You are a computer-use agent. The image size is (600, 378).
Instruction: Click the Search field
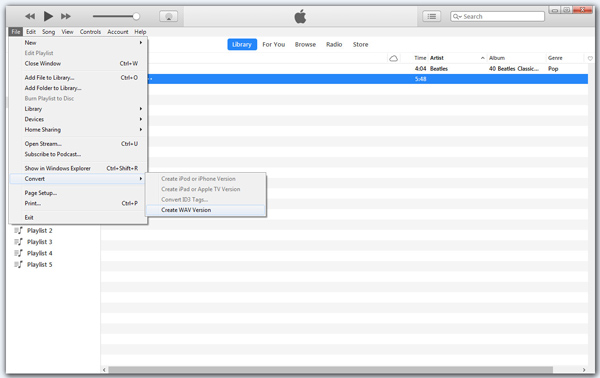point(497,16)
